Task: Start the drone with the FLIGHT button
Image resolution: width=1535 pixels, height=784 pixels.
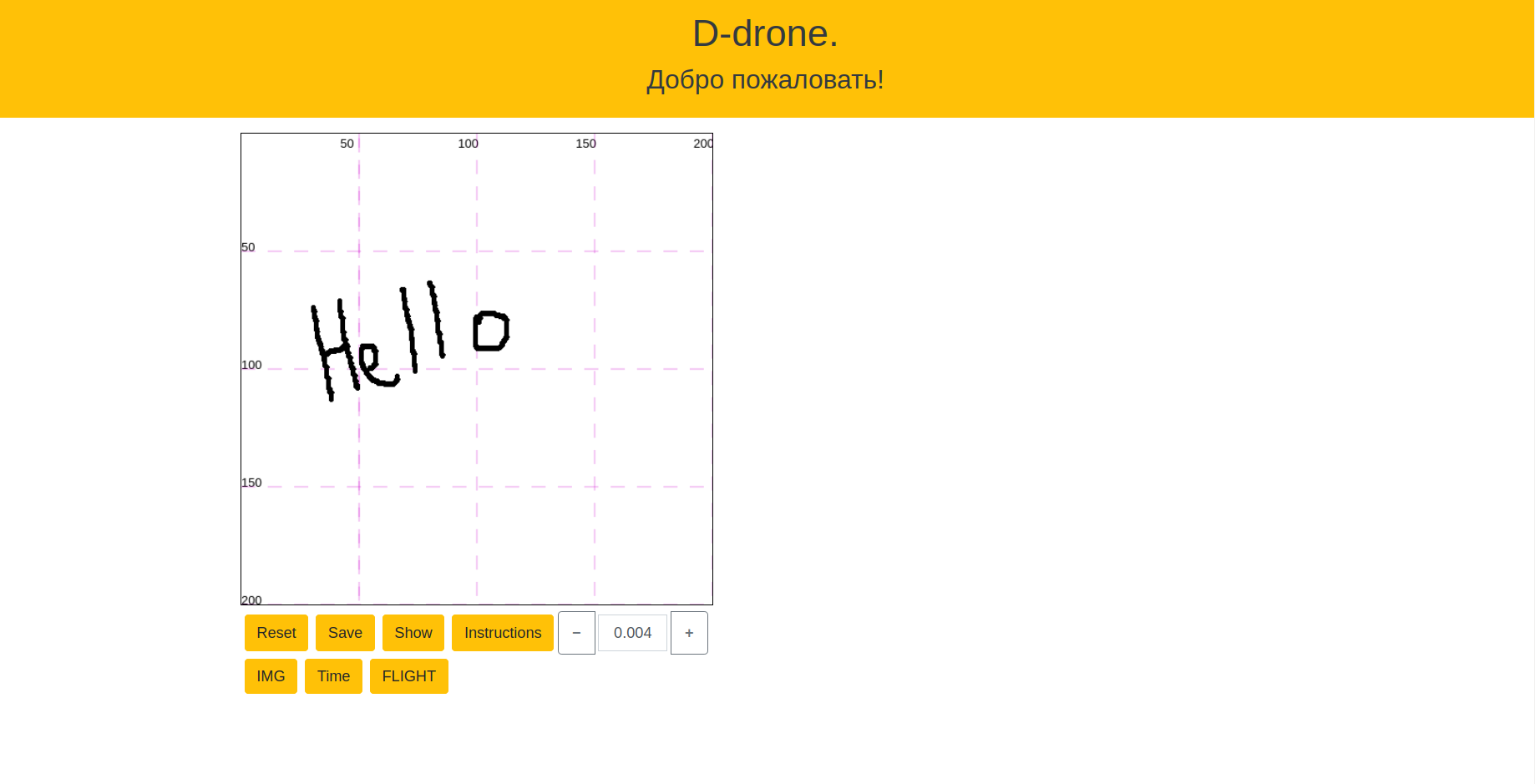Action: click(408, 676)
